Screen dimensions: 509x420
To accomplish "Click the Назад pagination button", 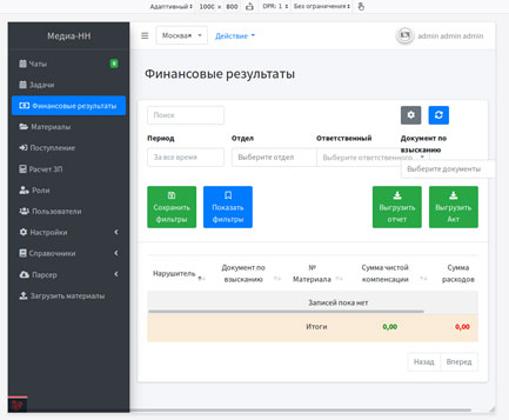I will pyautogui.click(x=424, y=362).
